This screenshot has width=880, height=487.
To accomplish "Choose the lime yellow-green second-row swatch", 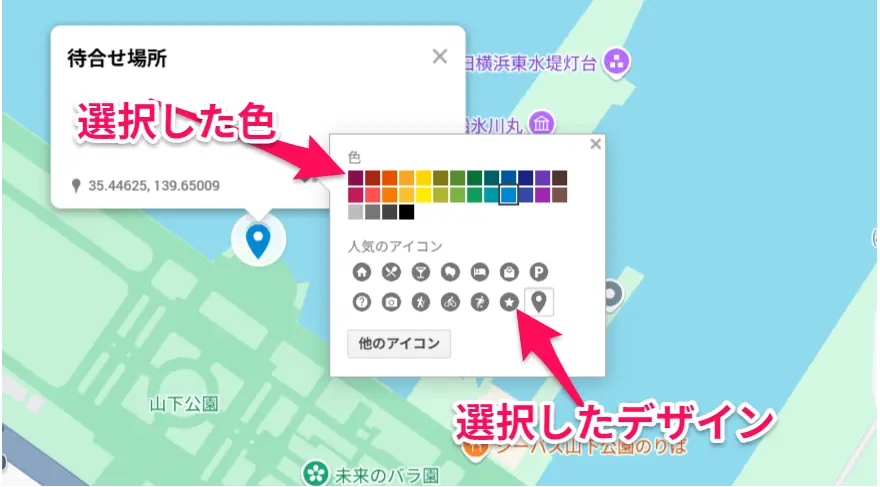I will click(x=441, y=195).
